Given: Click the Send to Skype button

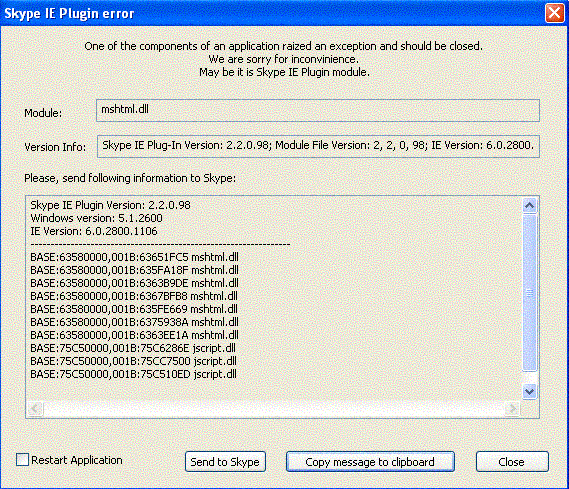Looking at the screenshot, I should pyautogui.click(x=225, y=461).
